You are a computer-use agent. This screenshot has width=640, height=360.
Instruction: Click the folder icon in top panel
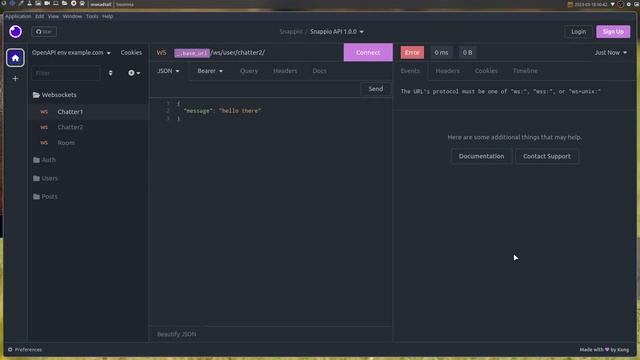coord(64,4)
